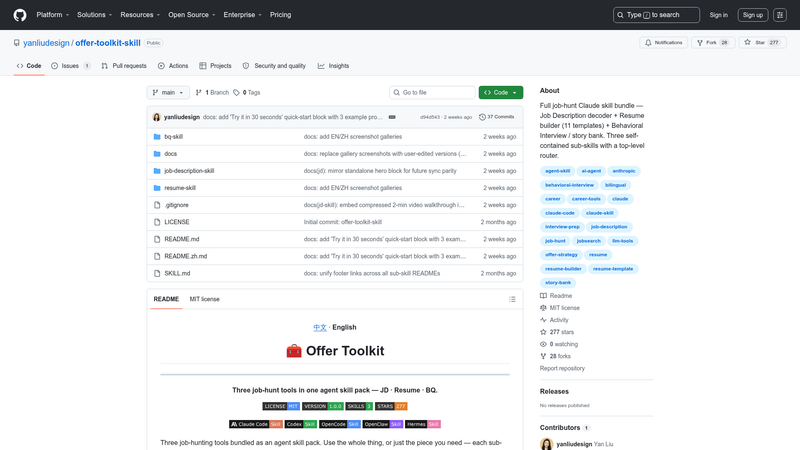Switch to the Projects tab
800x450 pixels.
(215, 66)
